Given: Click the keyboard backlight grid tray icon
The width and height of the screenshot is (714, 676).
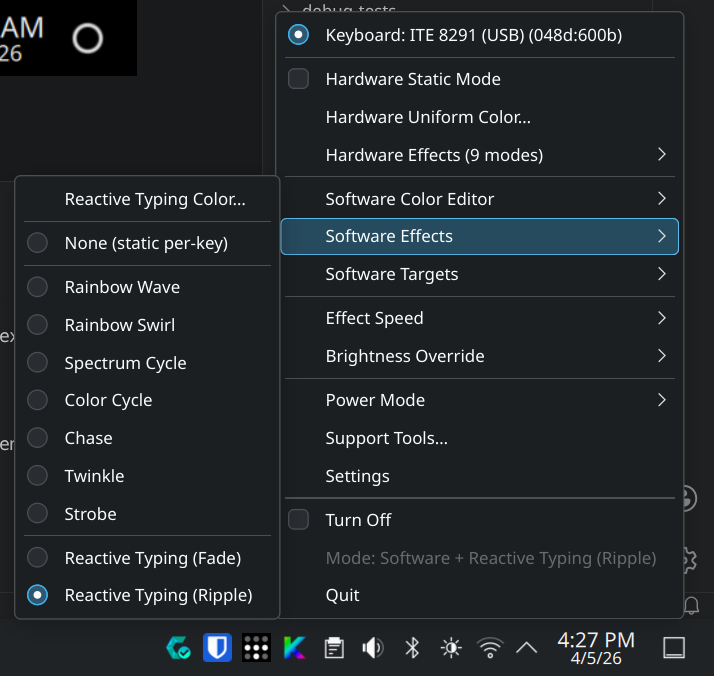Looking at the screenshot, I should [x=256, y=647].
